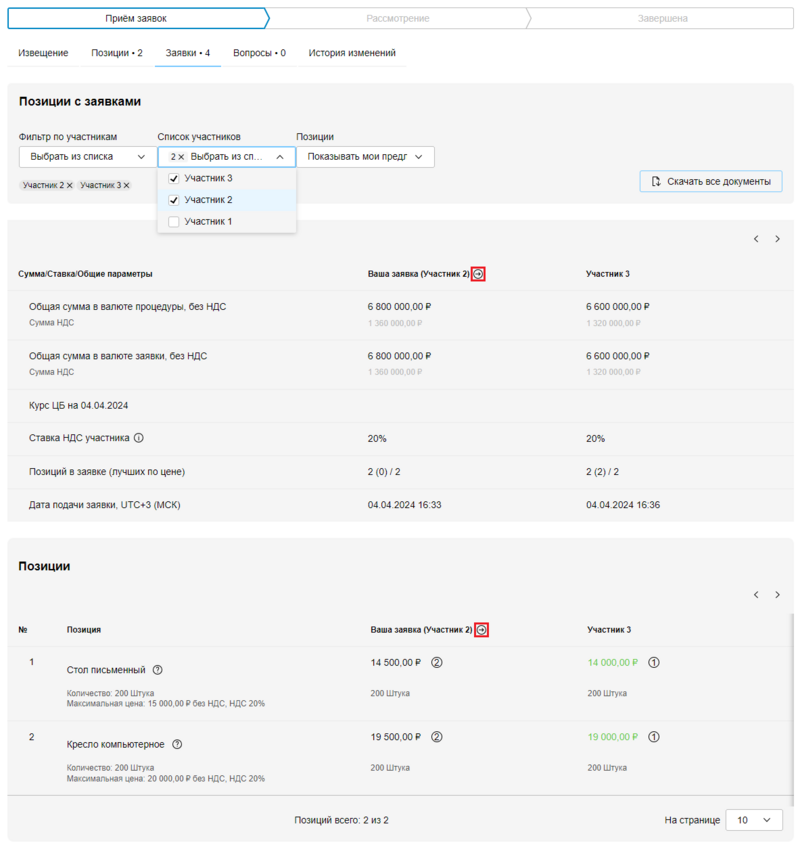
Task: Click help icon beside Стол письменный
Action: [x=158, y=670]
